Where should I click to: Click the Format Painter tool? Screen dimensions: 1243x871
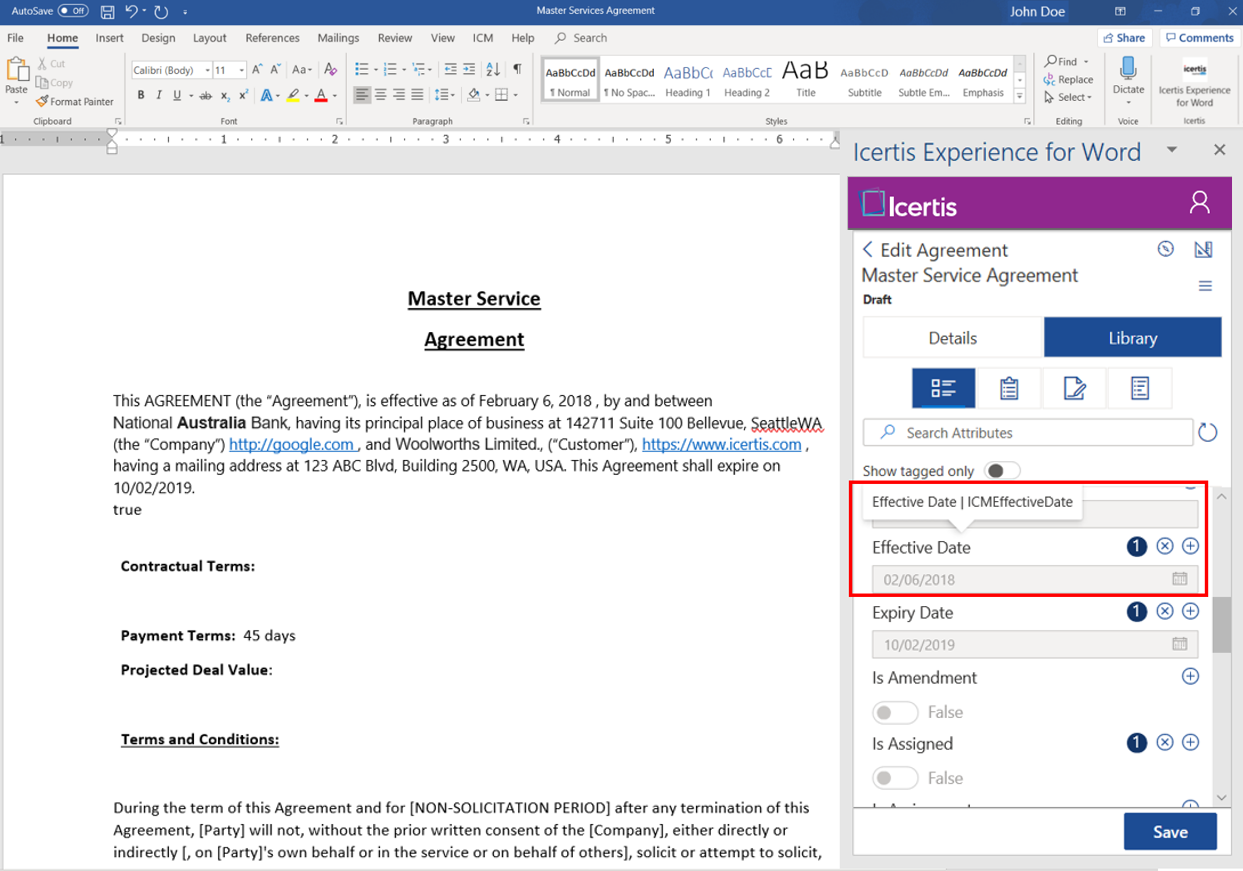[x=75, y=101]
